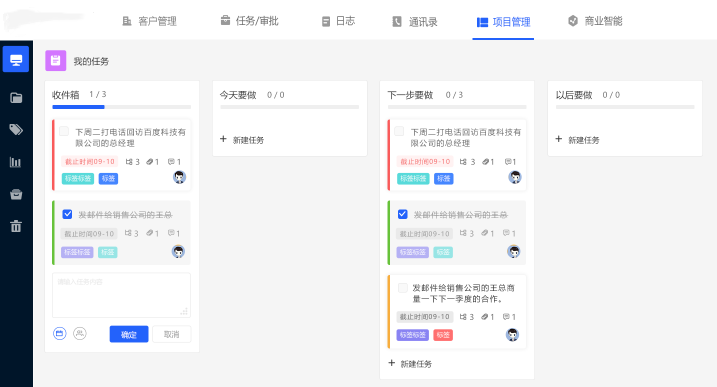Click avatar on completed 下一步要做 task card
Image resolution: width=717 pixels, height=387 pixels.
(514, 251)
